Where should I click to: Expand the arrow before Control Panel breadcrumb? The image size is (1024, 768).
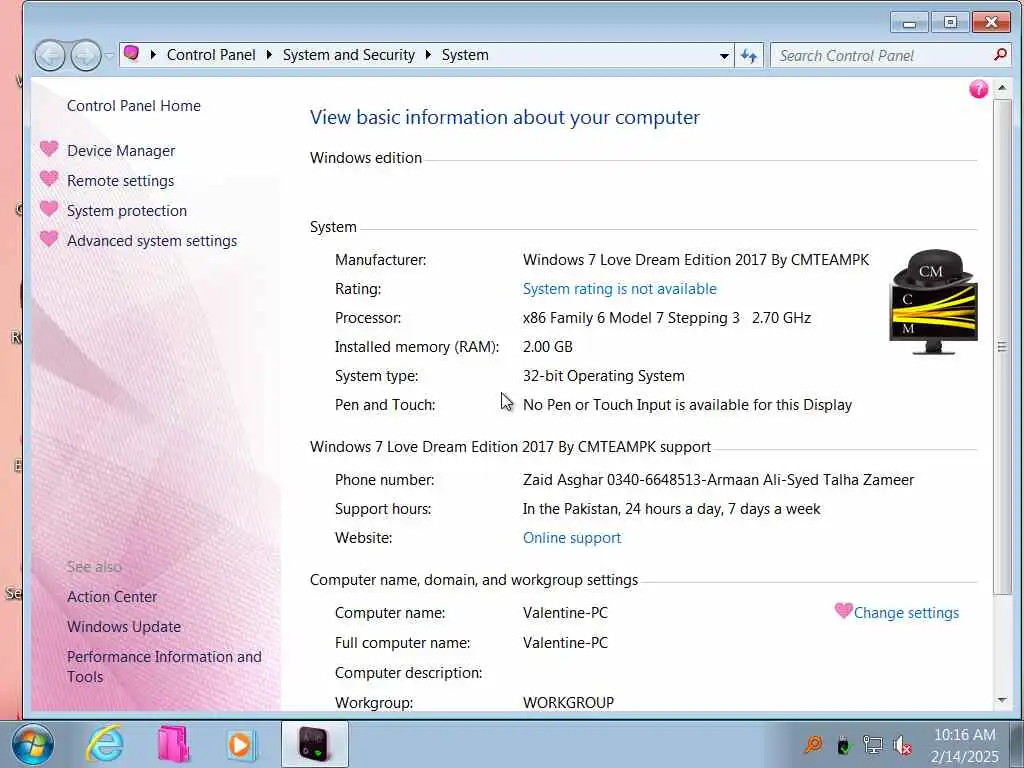153,55
